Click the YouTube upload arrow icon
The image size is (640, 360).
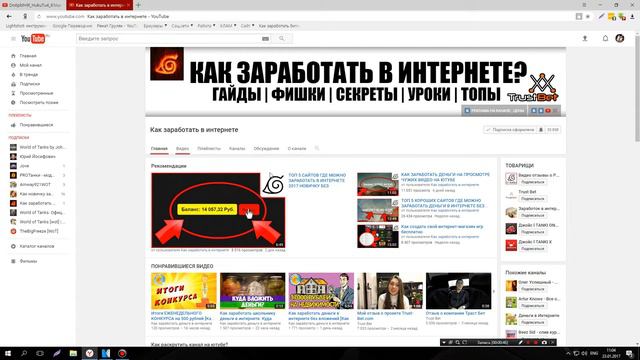[584, 38]
